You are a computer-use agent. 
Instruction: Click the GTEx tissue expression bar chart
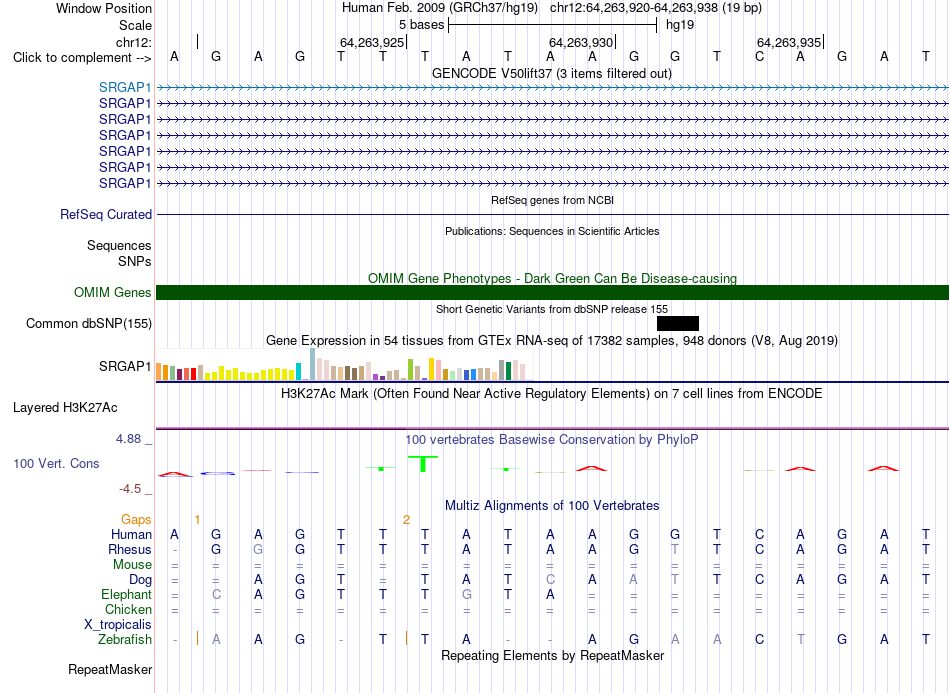(344, 365)
